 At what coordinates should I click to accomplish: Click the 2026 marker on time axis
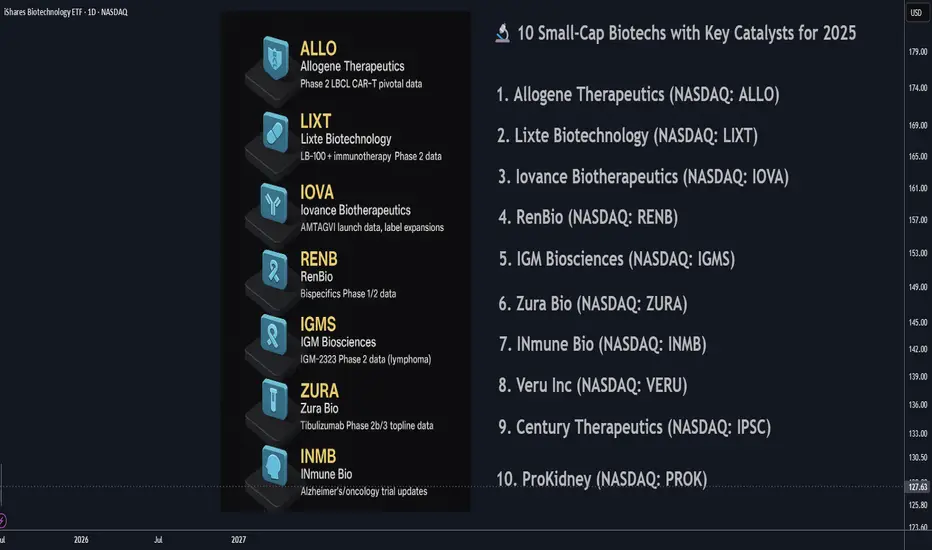(81, 540)
